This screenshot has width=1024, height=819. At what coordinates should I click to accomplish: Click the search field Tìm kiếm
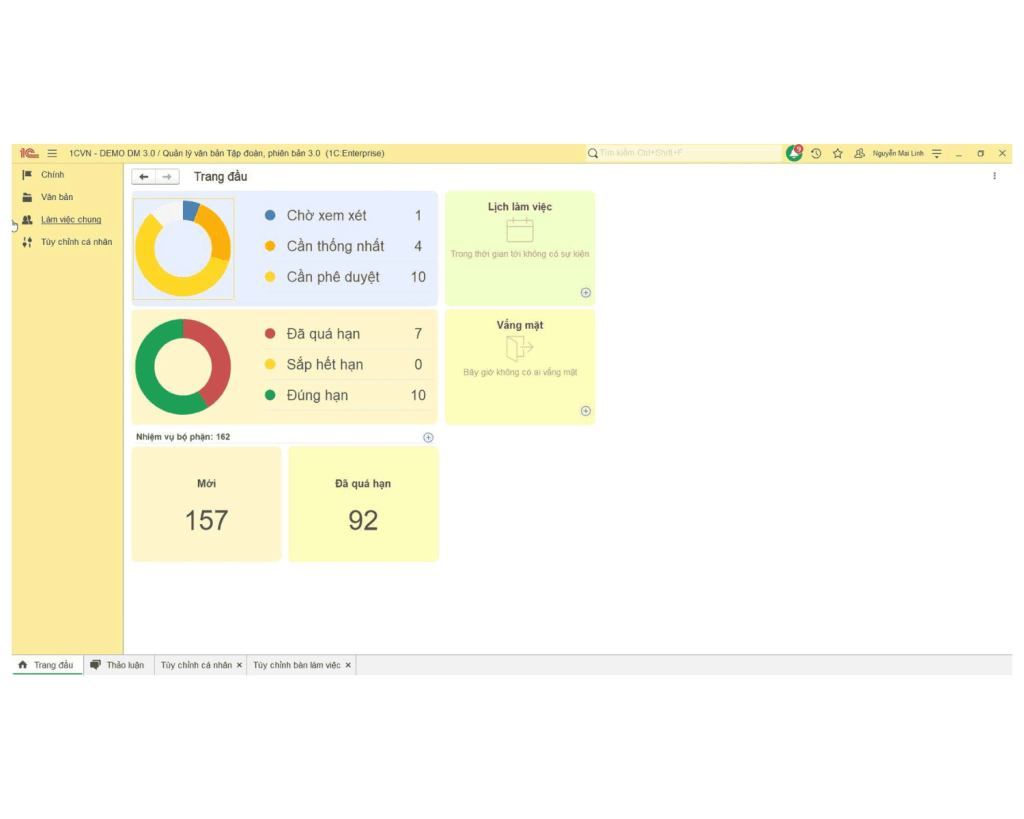[x=688, y=153]
